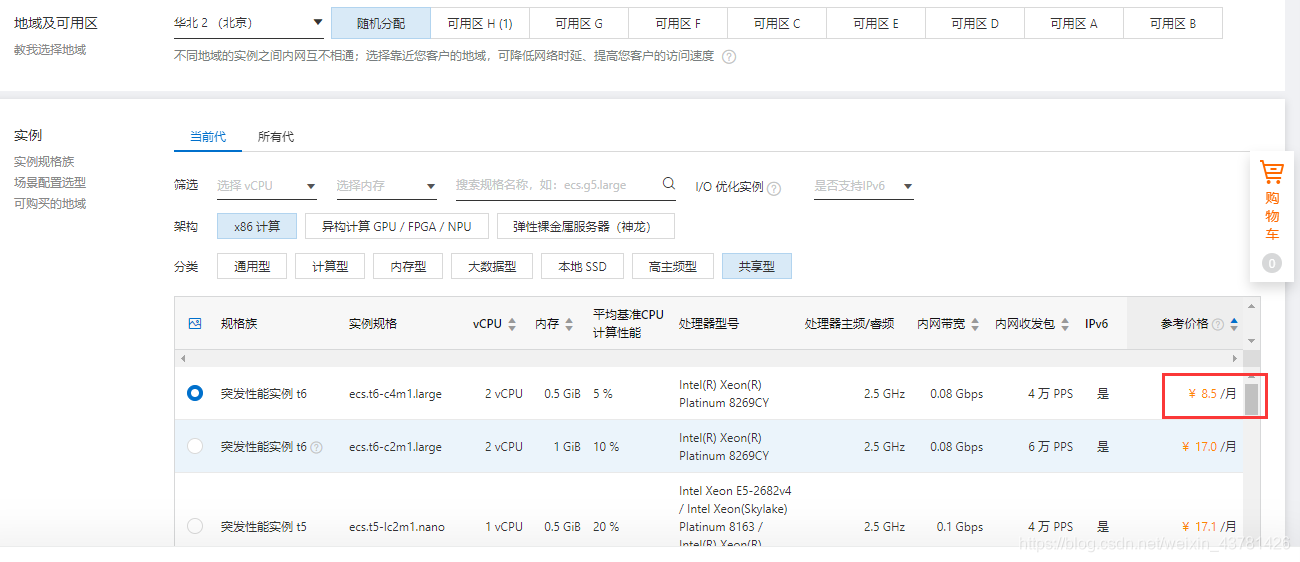Click the cart item count badge
Image resolution: width=1300 pixels, height=562 pixels.
point(1271,263)
